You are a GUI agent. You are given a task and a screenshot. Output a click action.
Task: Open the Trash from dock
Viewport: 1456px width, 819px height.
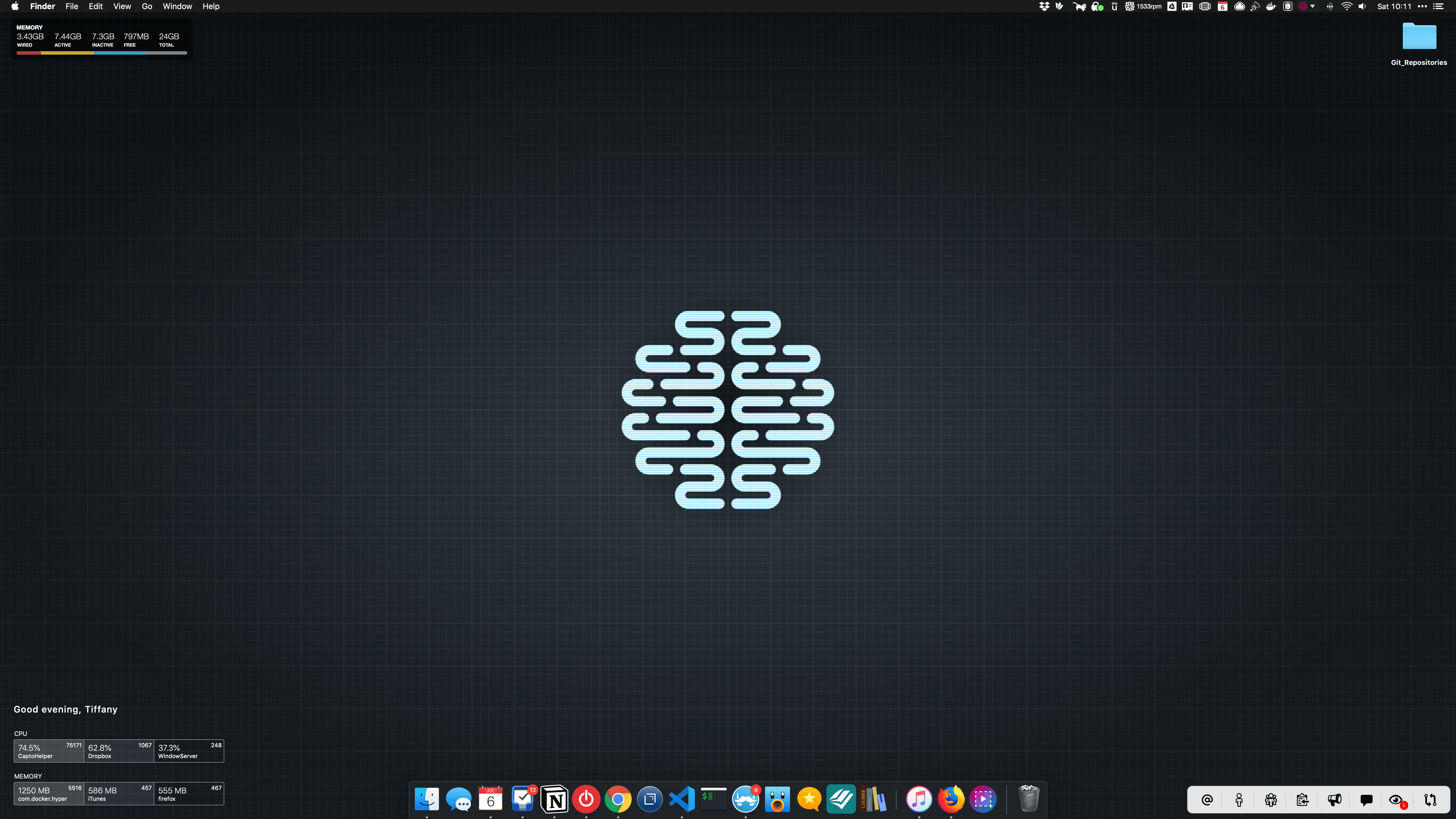click(1029, 799)
